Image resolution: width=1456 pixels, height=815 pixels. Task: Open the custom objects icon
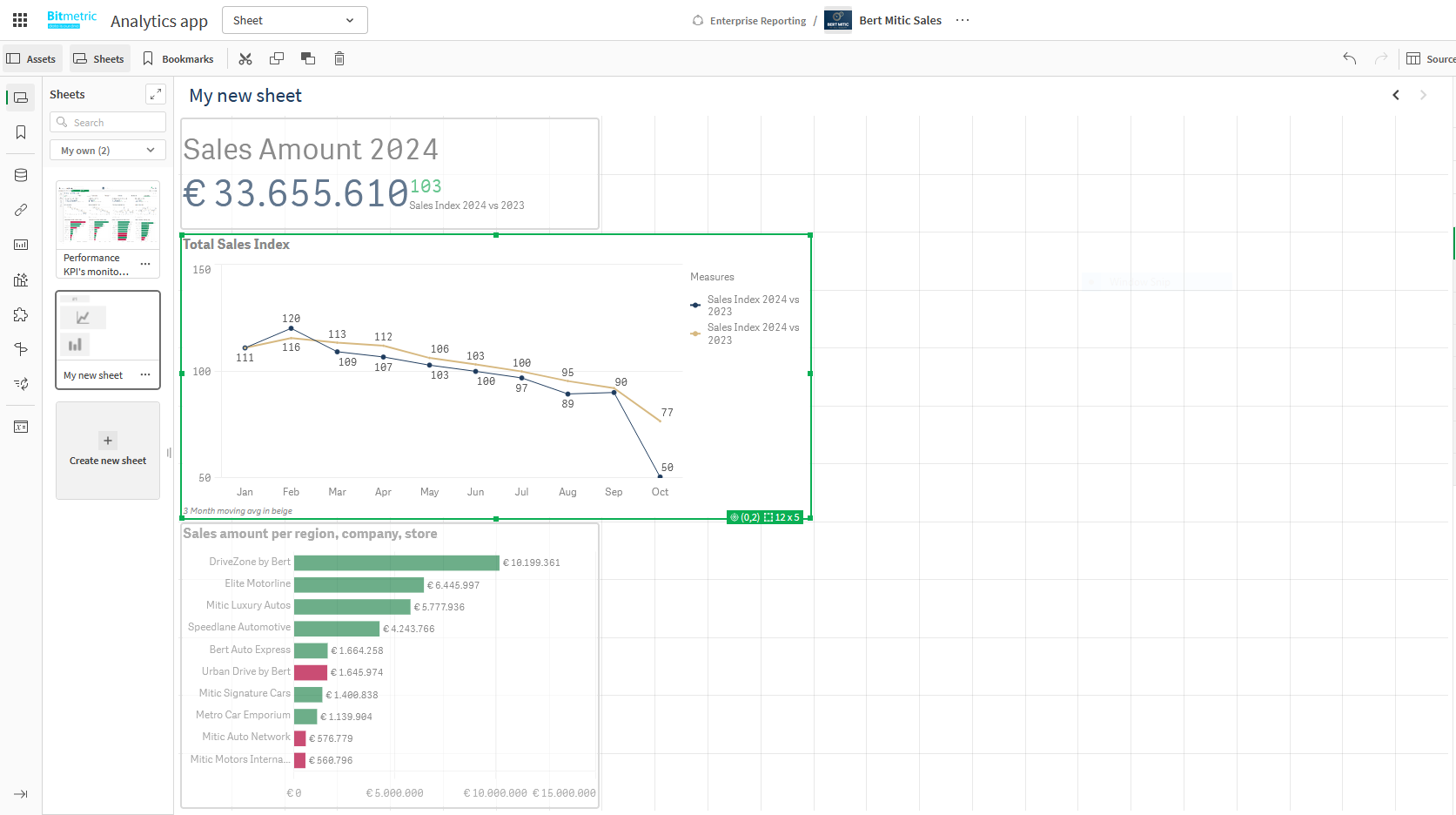click(21, 280)
